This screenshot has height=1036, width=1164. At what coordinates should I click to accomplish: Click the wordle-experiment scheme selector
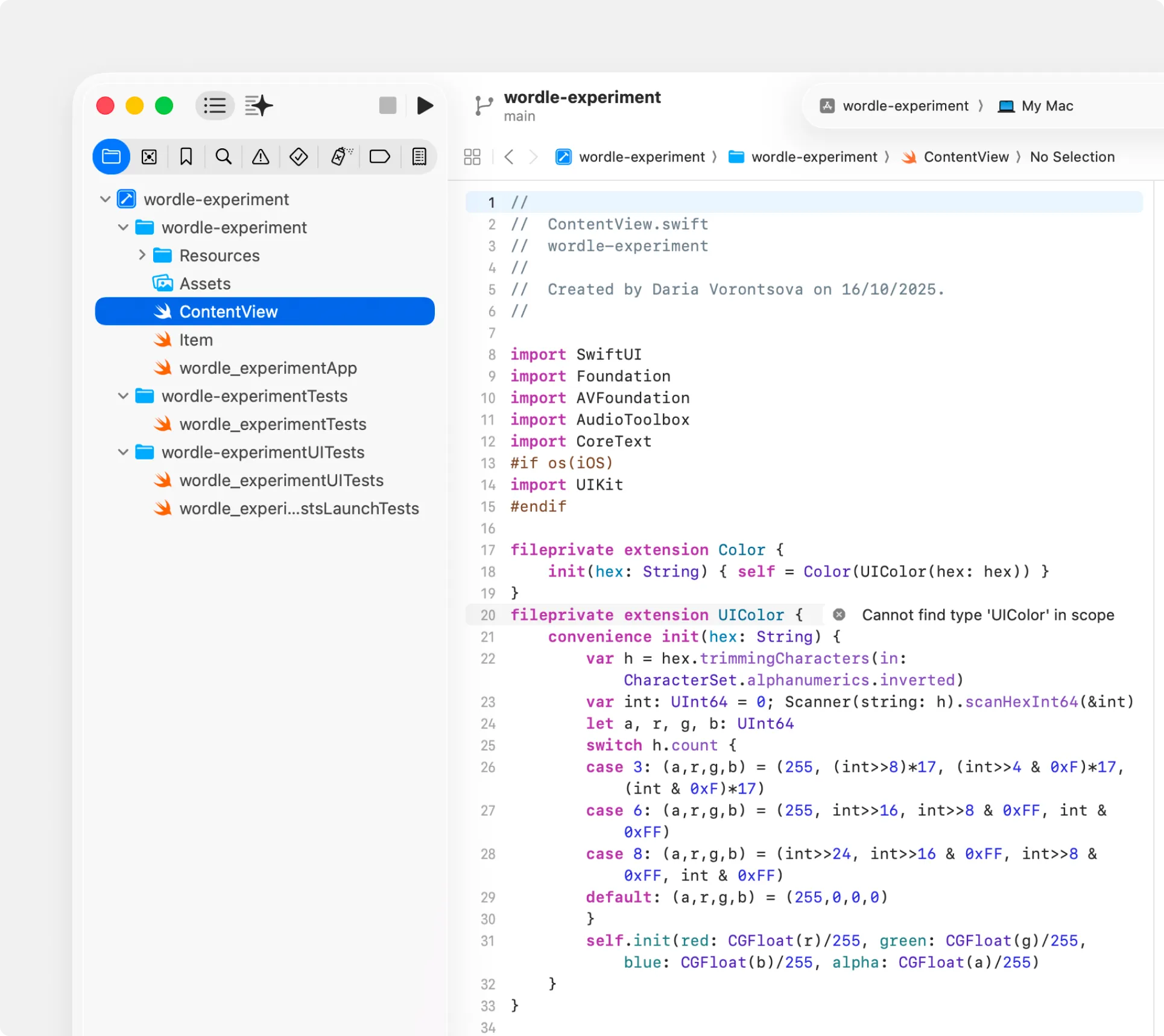pyautogui.click(x=894, y=106)
